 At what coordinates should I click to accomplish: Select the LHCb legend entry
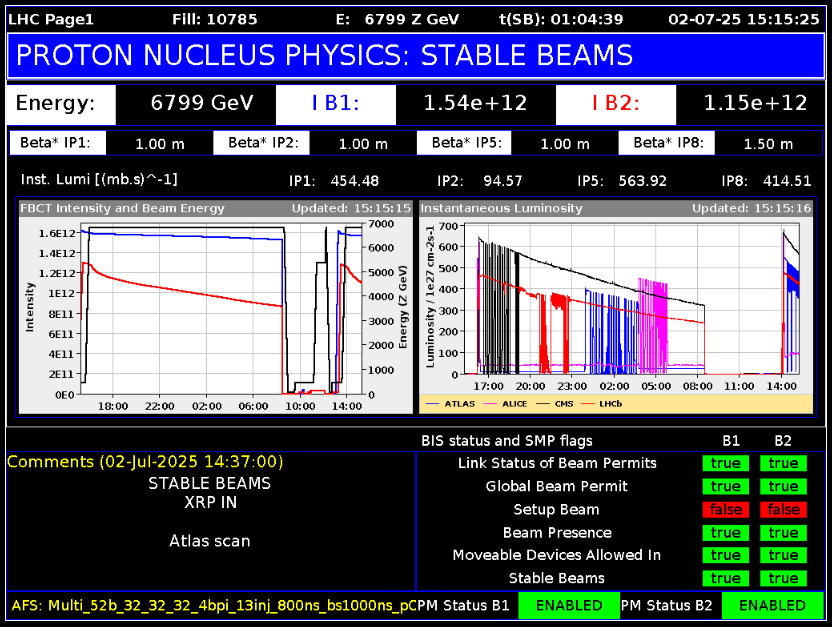tap(610, 404)
